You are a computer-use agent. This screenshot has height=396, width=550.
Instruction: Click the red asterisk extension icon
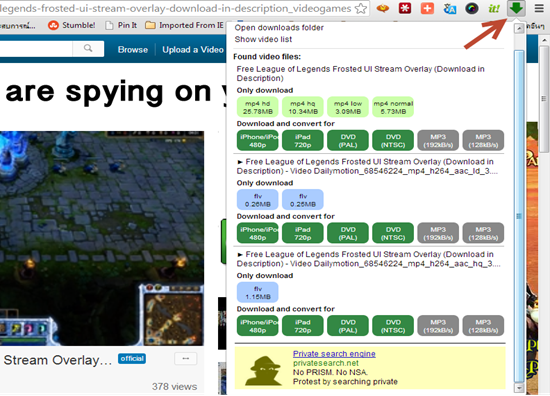(405, 8)
